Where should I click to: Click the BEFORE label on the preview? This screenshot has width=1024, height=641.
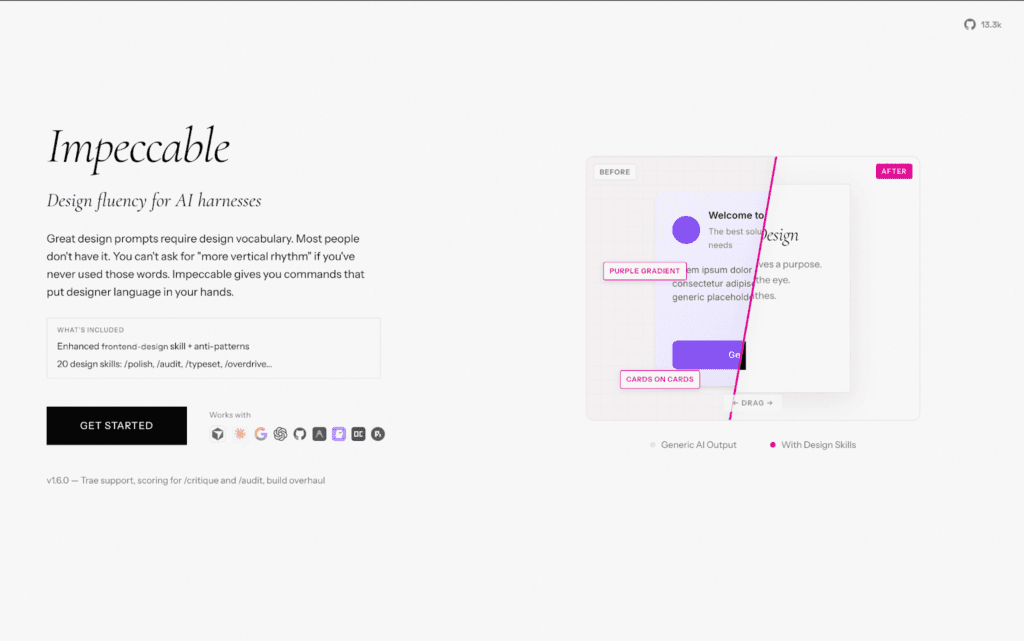tap(614, 172)
